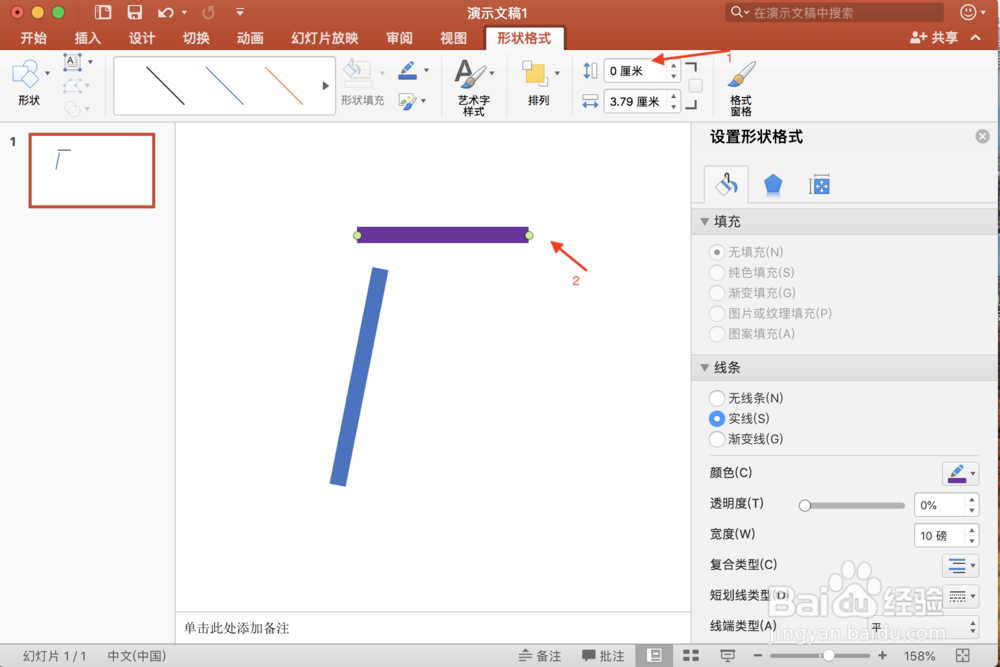The image size is (1000, 667).
Task: Select Solid fill (纯色填充) radio
Action: click(x=717, y=272)
